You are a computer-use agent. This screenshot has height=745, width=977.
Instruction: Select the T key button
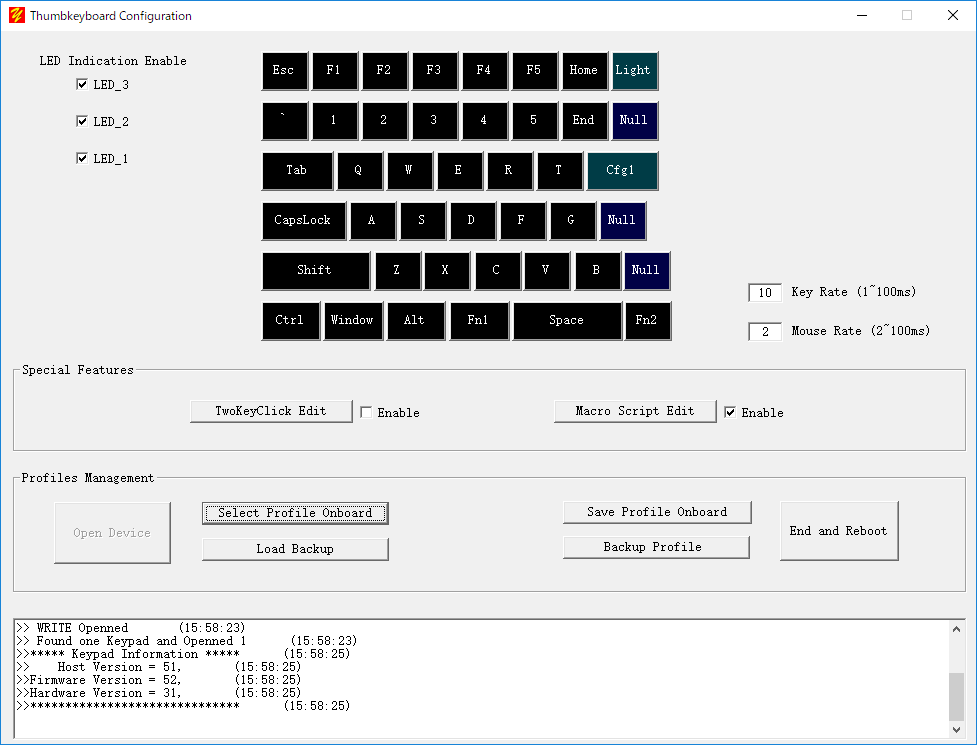[560, 171]
